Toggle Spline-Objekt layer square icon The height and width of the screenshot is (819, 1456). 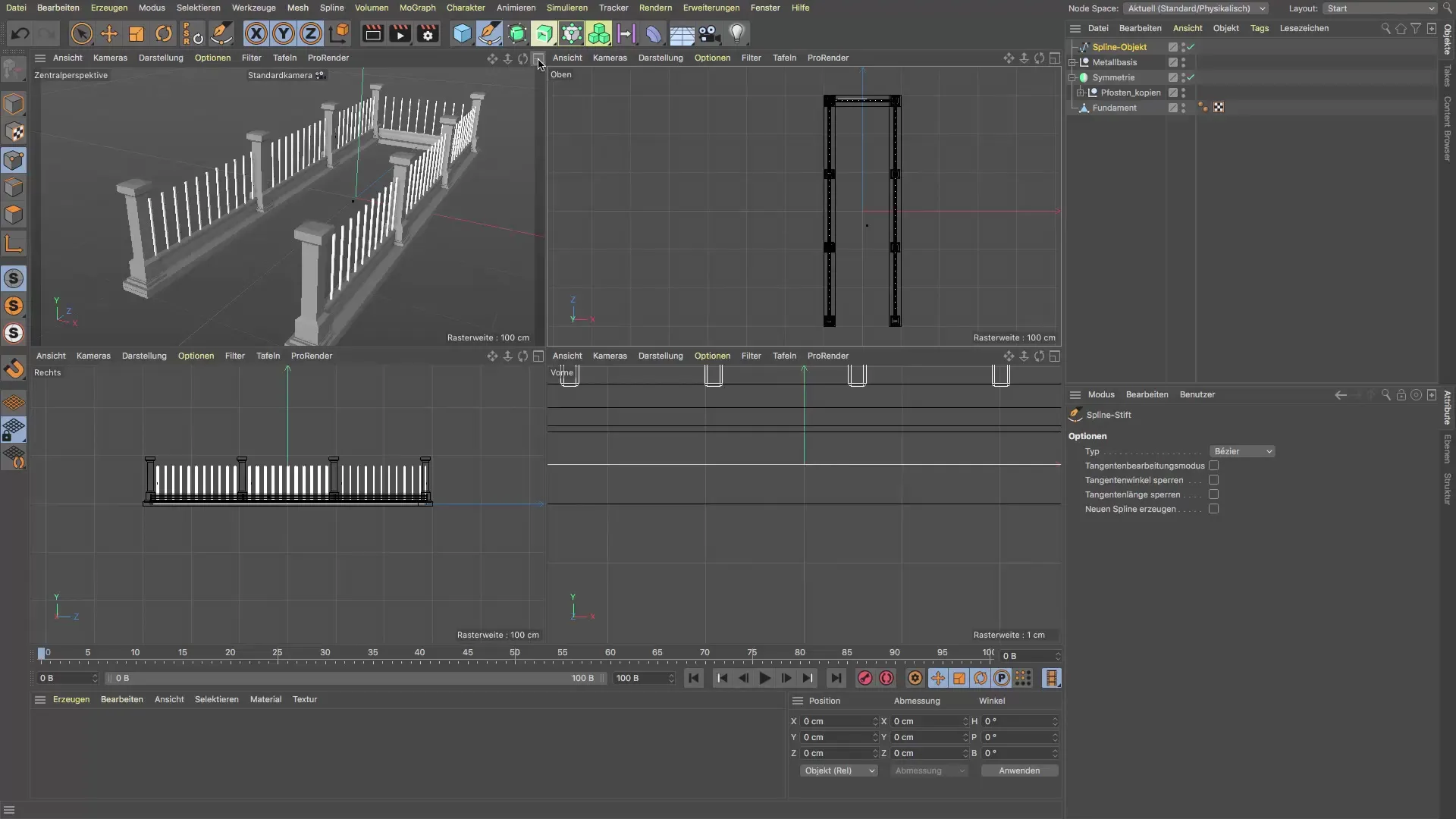1172,47
